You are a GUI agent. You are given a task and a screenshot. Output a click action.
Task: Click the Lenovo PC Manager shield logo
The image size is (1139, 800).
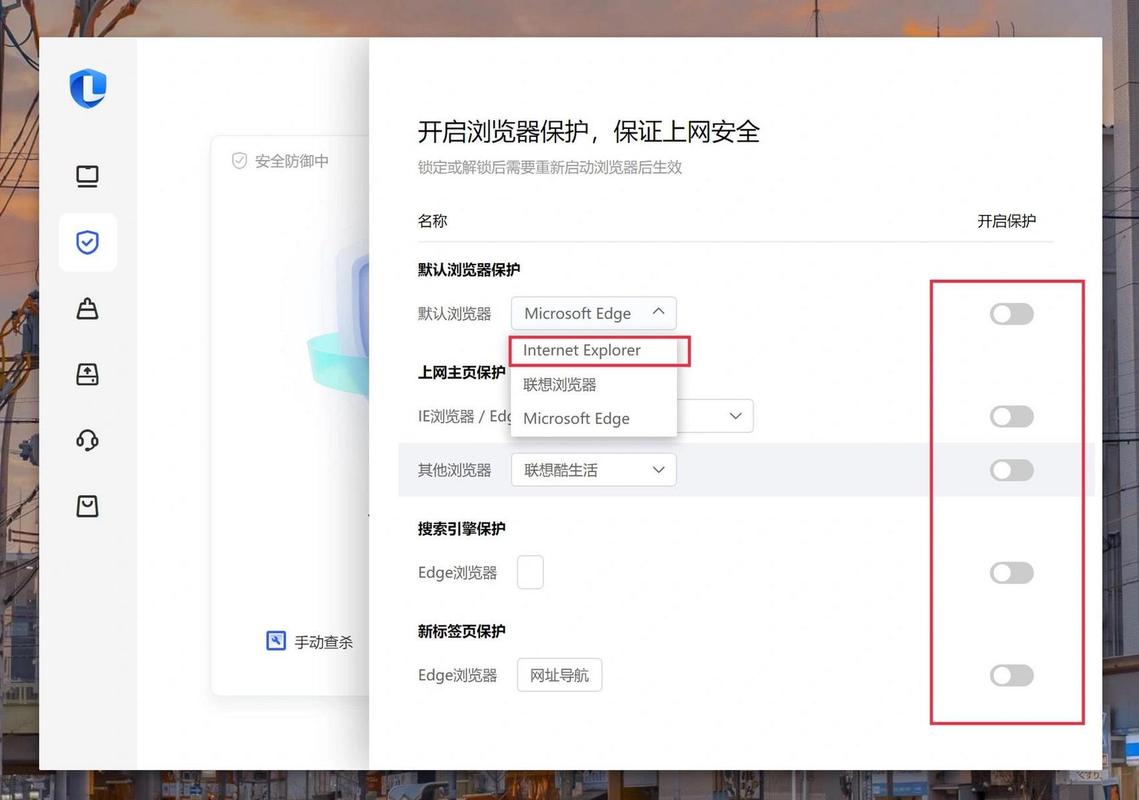[88, 88]
